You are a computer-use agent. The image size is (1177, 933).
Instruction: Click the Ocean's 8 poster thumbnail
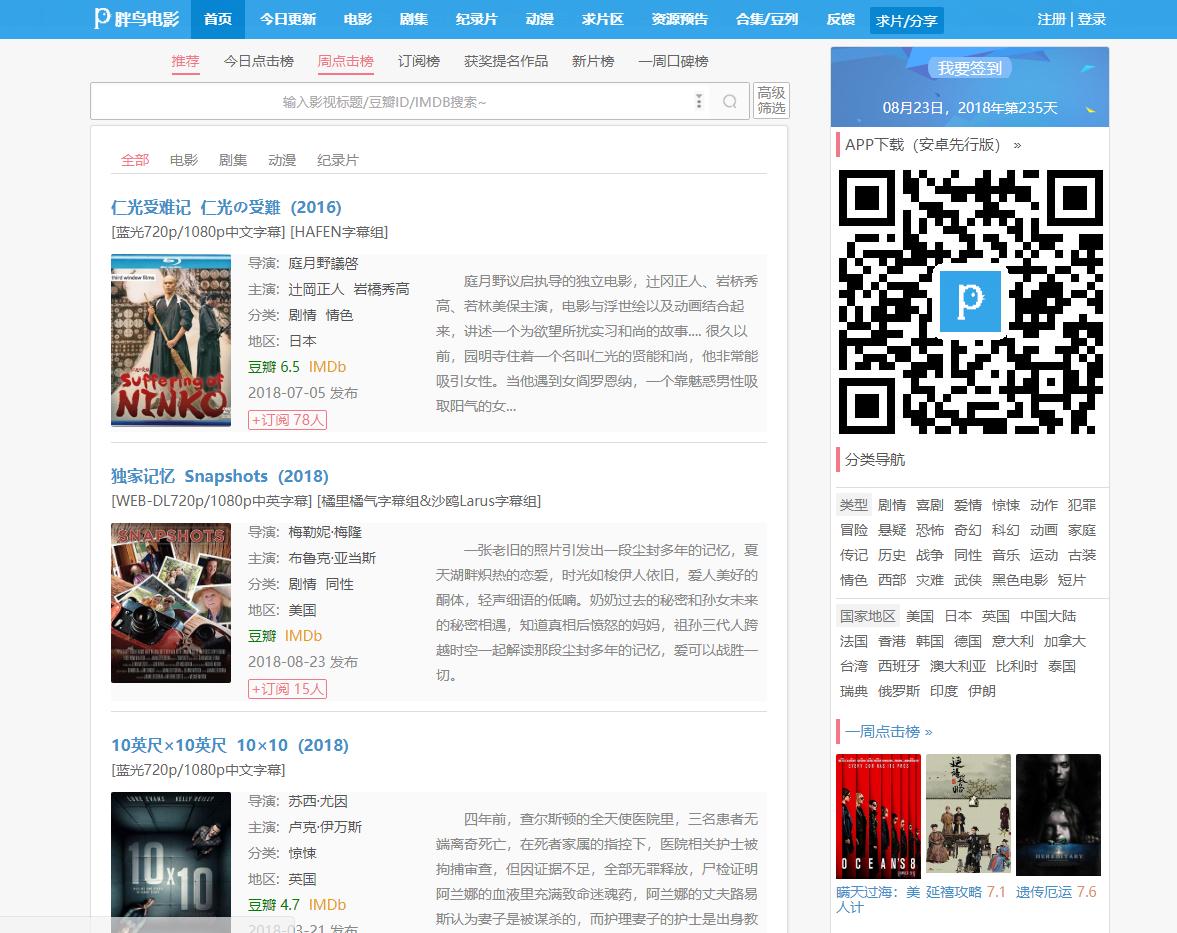878,816
